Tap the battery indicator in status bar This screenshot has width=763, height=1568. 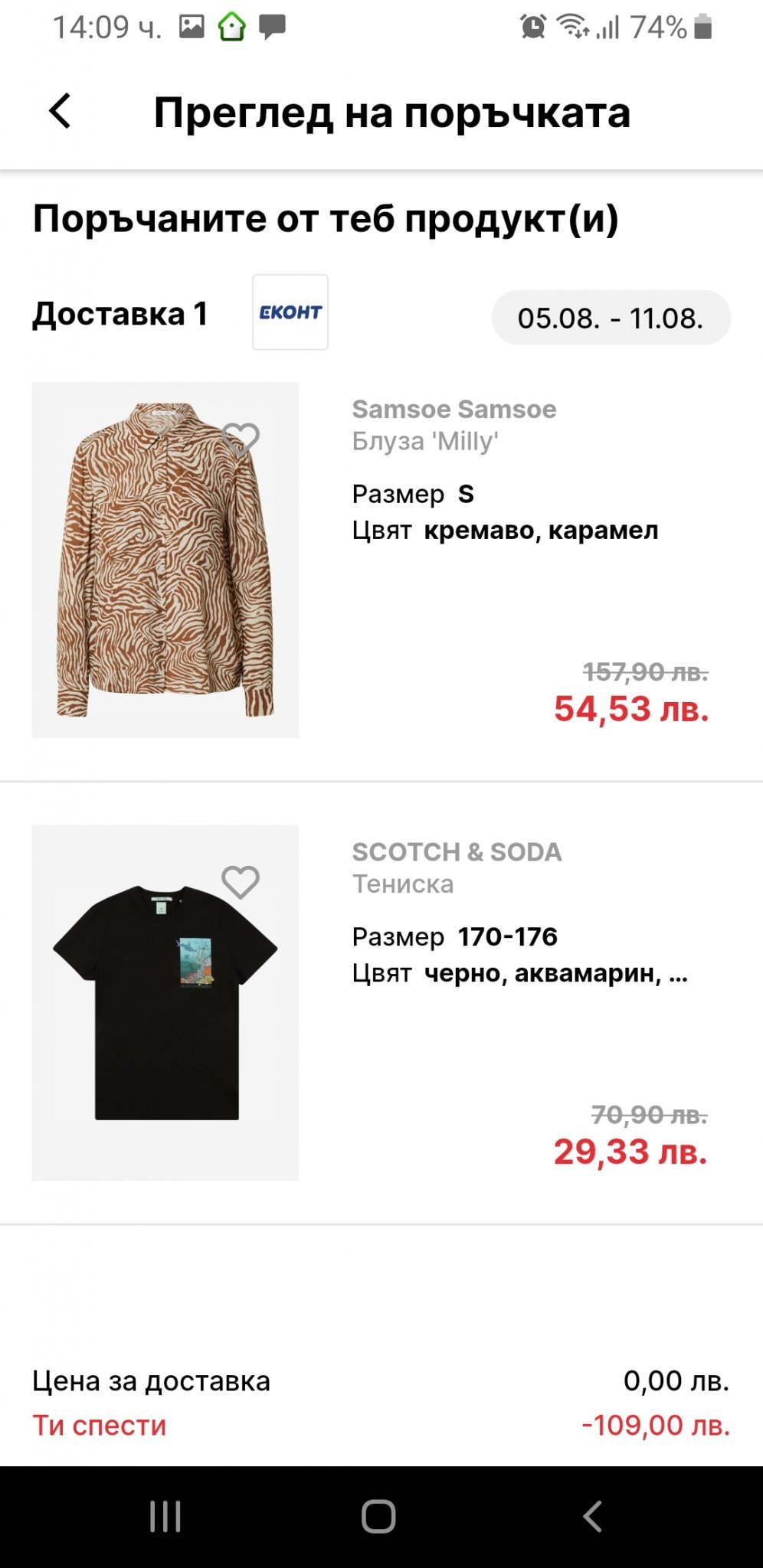[703, 28]
